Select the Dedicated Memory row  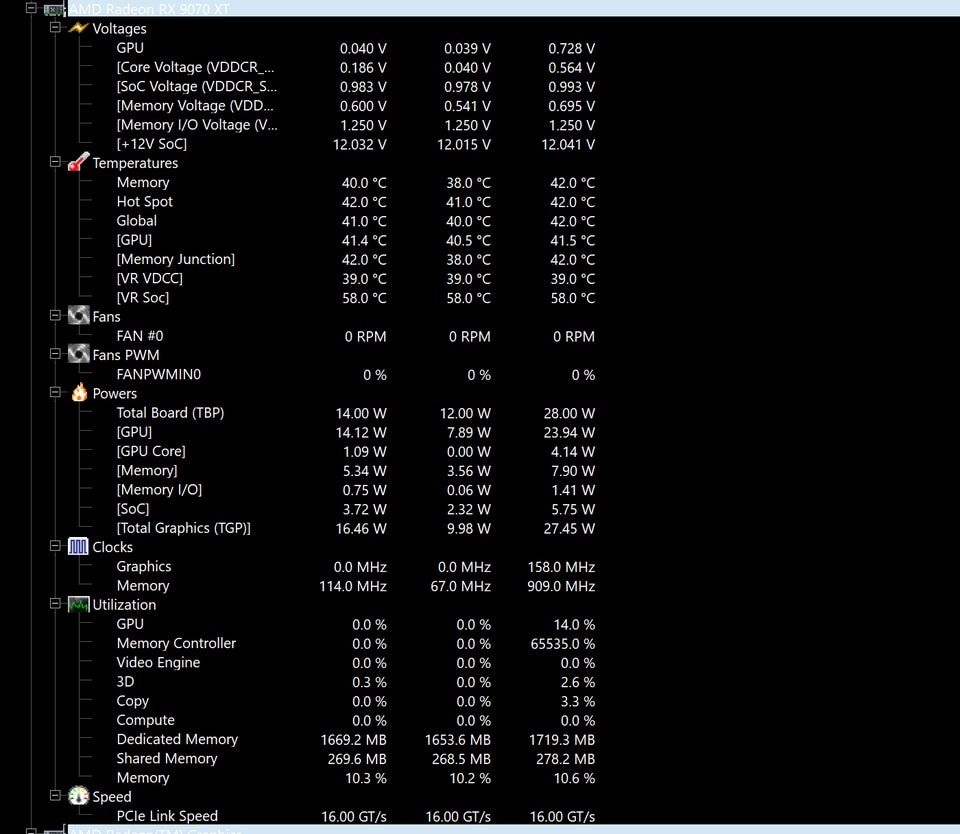point(355,739)
